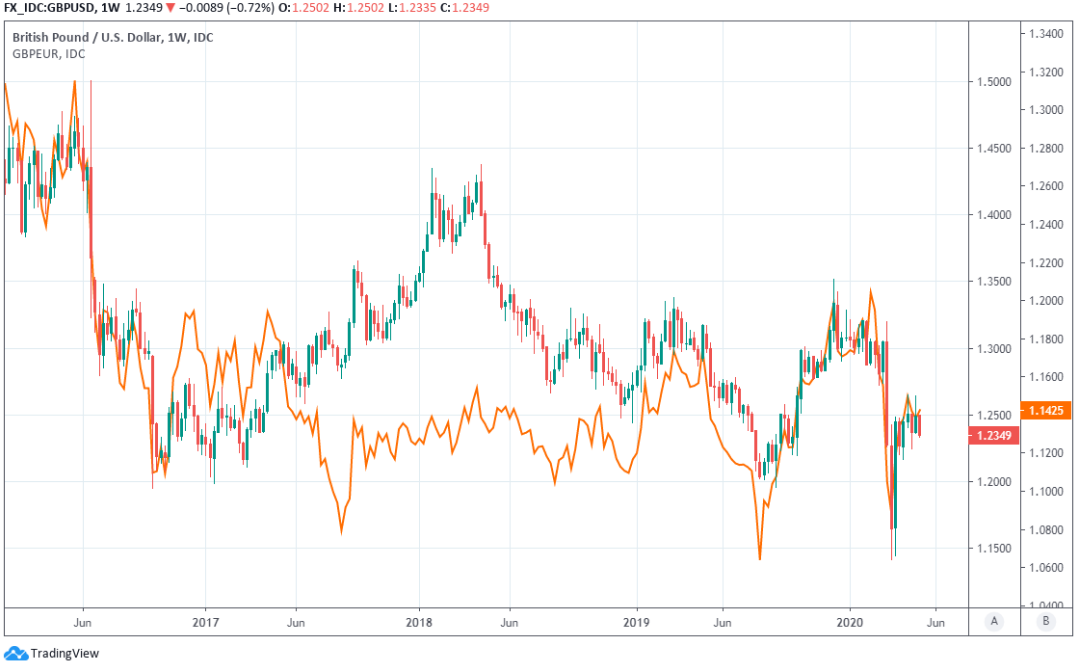Click the 2018 label on time axis
The height and width of the screenshot is (663, 1075).
[418, 621]
